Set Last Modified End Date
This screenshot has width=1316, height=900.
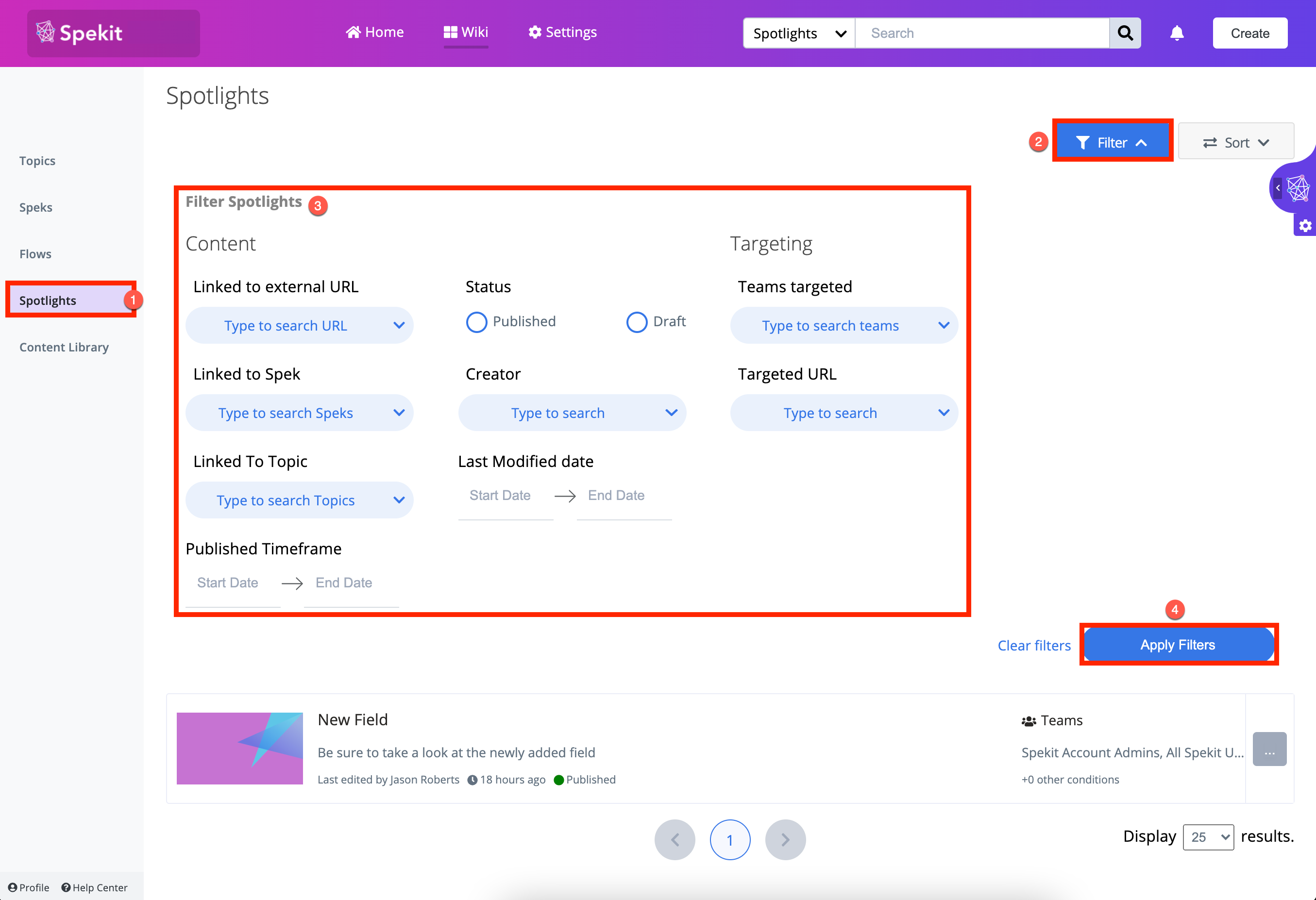click(x=624, y=496)
